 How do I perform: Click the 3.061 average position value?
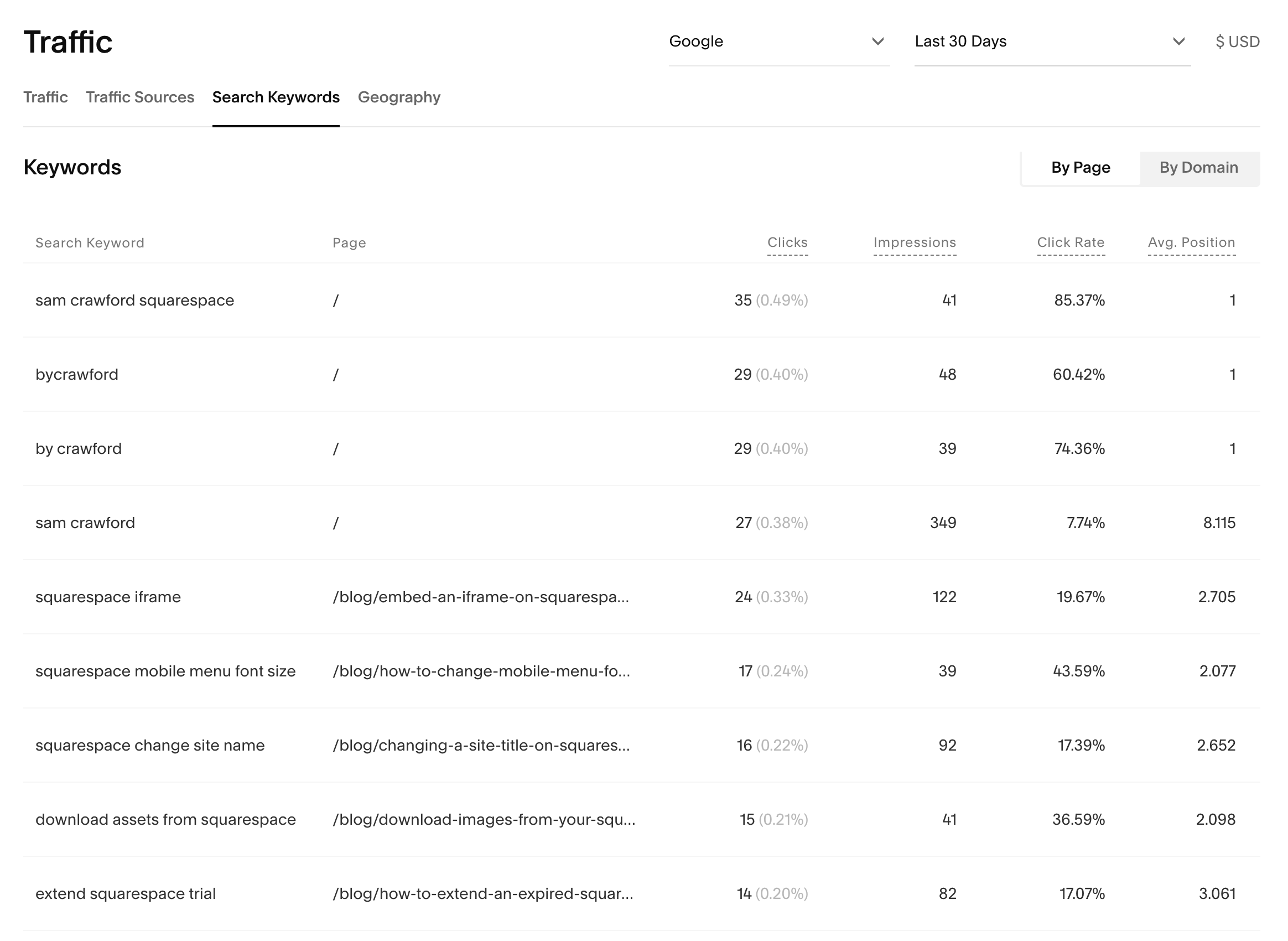[x=1217, y=894]
